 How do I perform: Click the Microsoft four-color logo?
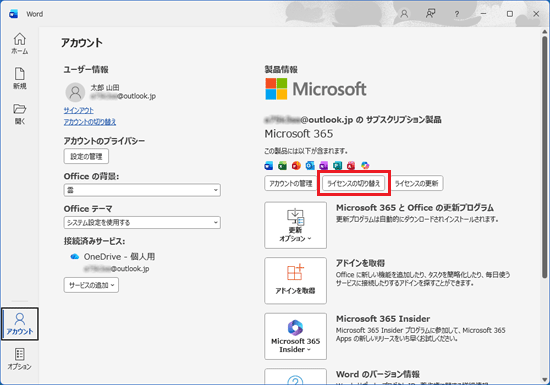276,89
